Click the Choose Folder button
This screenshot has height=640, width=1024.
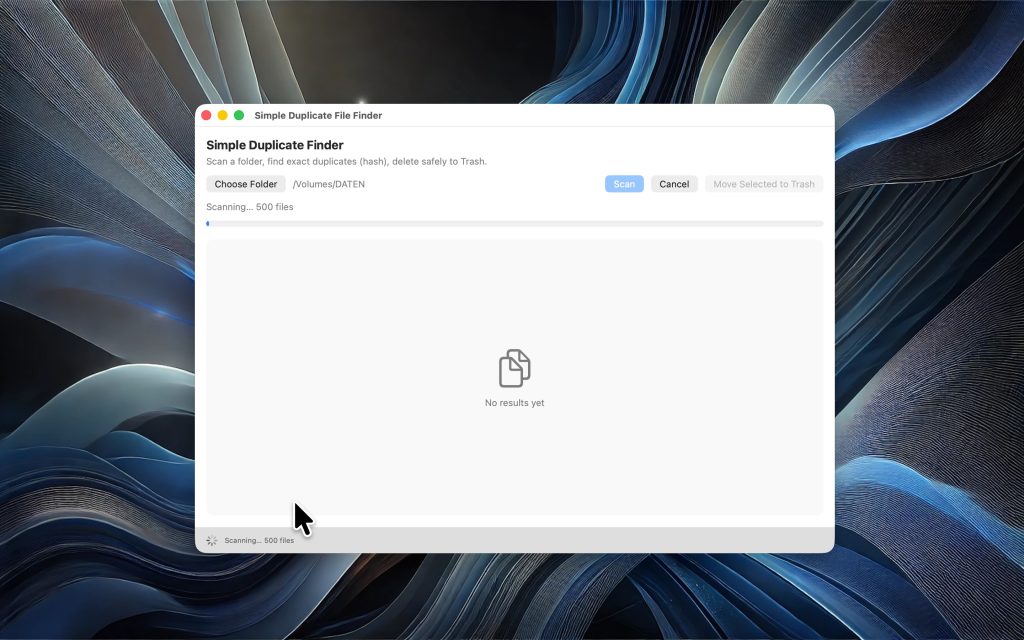point(246,184)
